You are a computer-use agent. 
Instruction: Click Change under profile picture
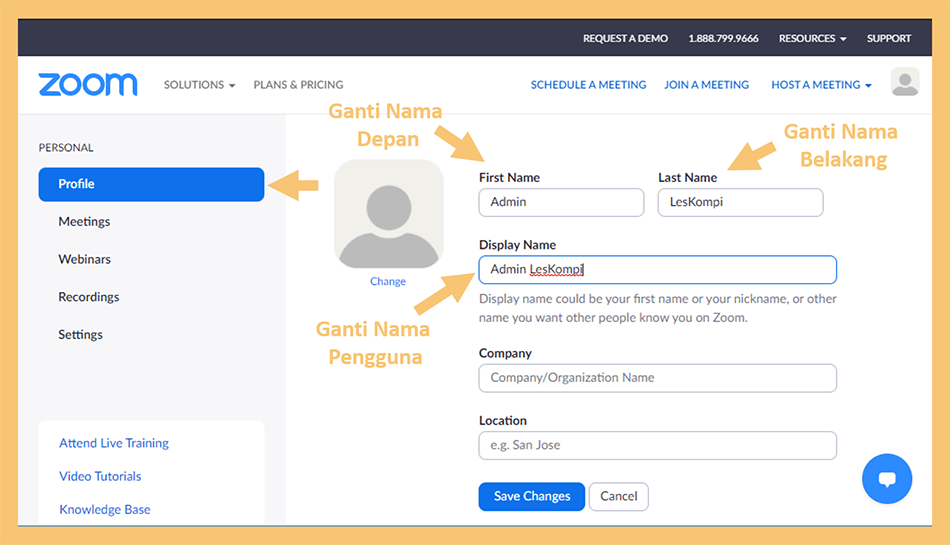click(388, 282)
